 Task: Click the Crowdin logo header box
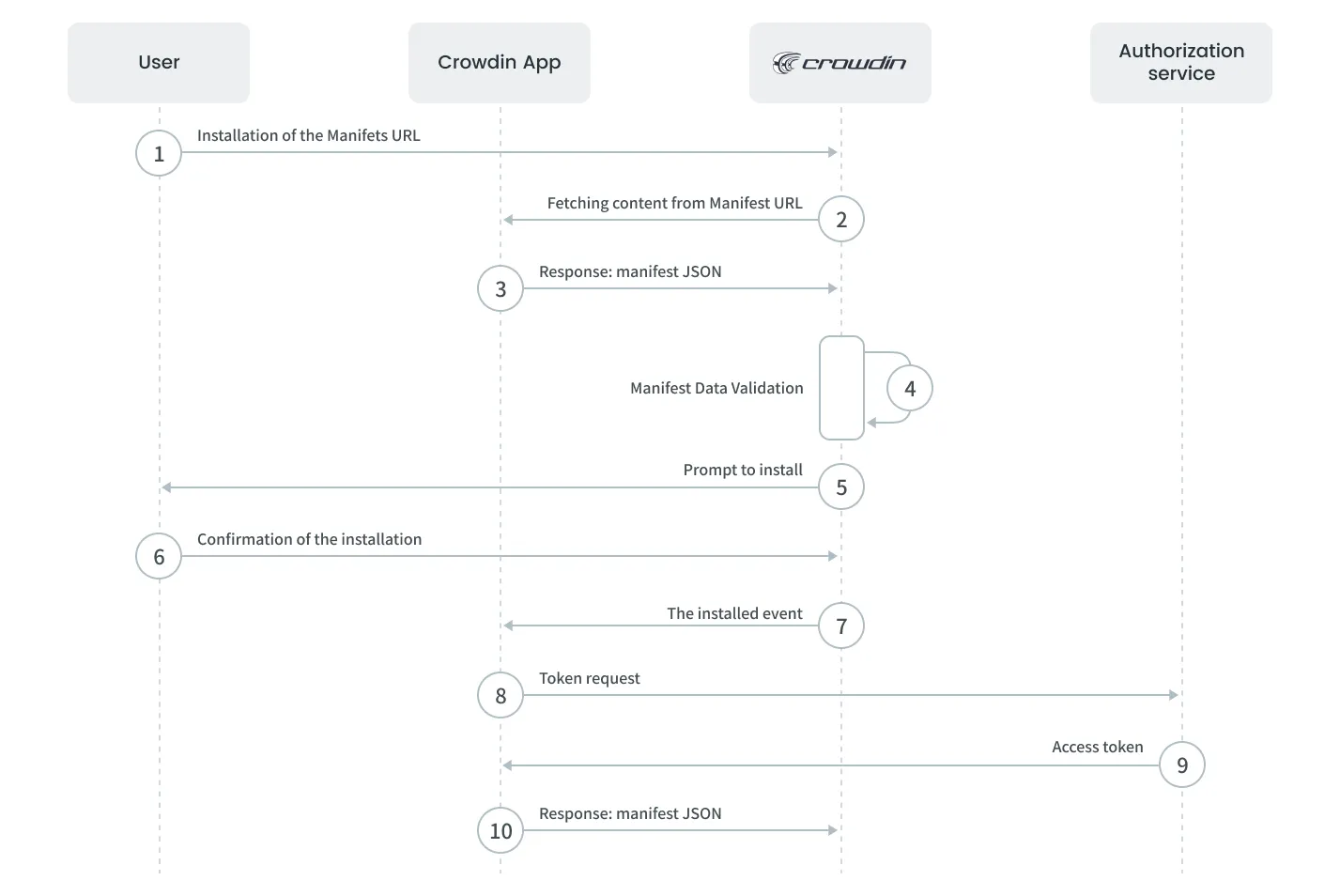pos(840,63)
